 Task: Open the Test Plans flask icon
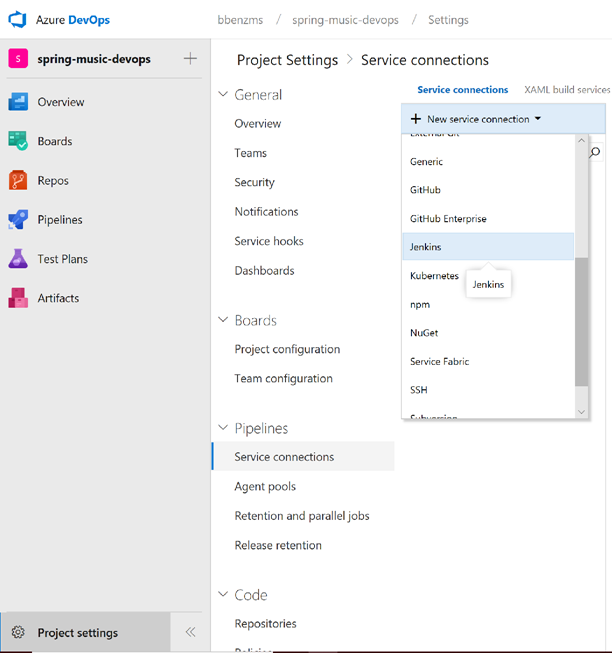pyautogui.click(x=18, y=259)
